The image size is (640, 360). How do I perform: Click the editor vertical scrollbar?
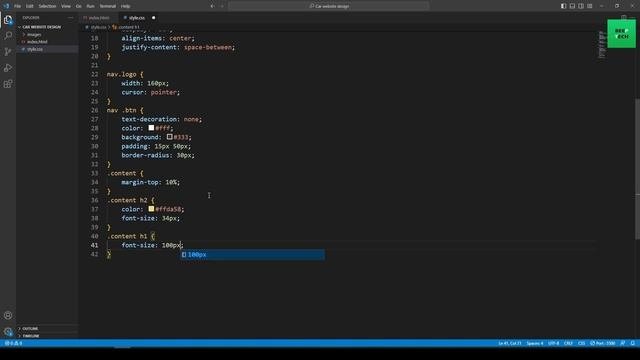pos(637,168)
